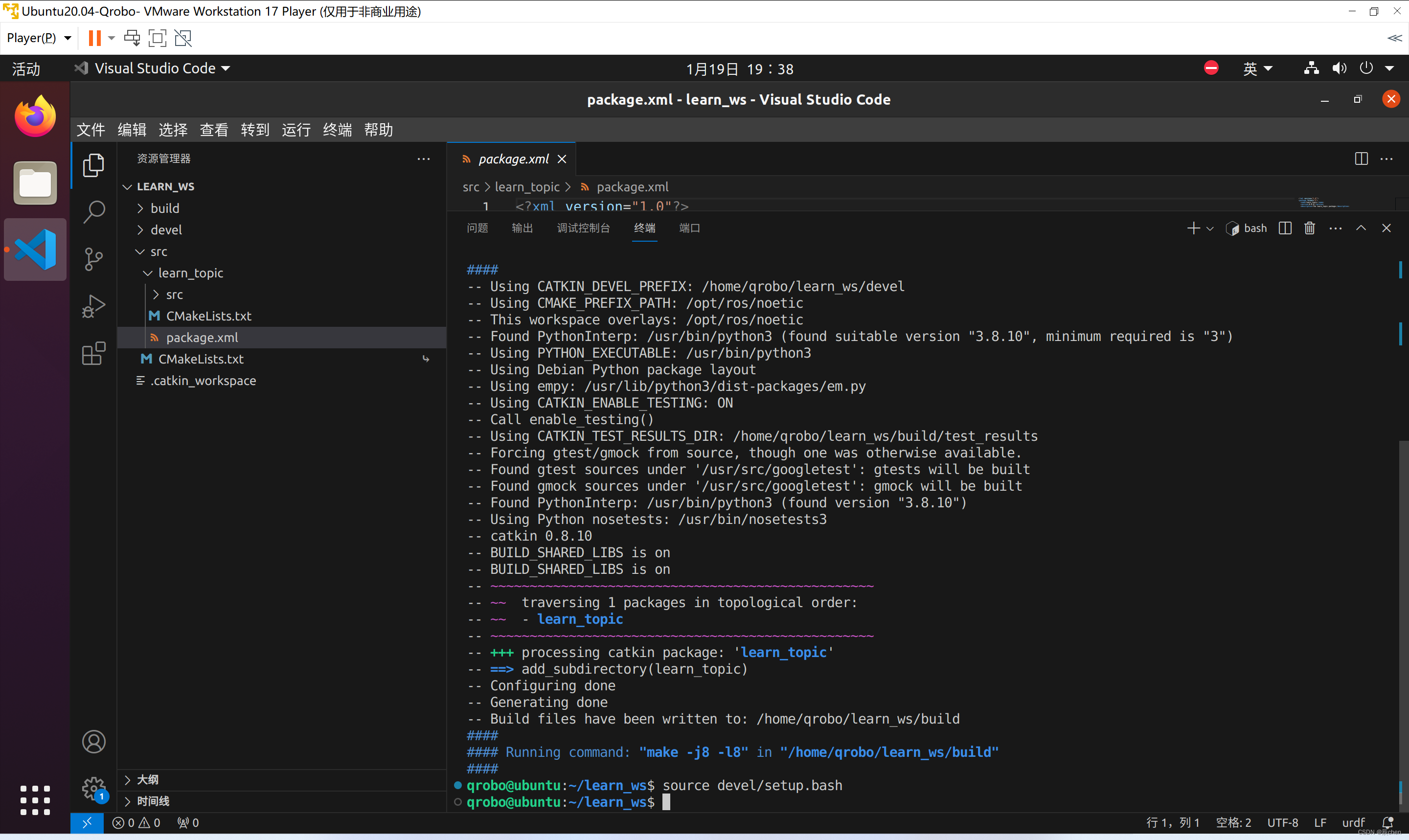This screenshot has width=1409, height=840.
Task: Open the Source Control view
Action: click(93, 259)
